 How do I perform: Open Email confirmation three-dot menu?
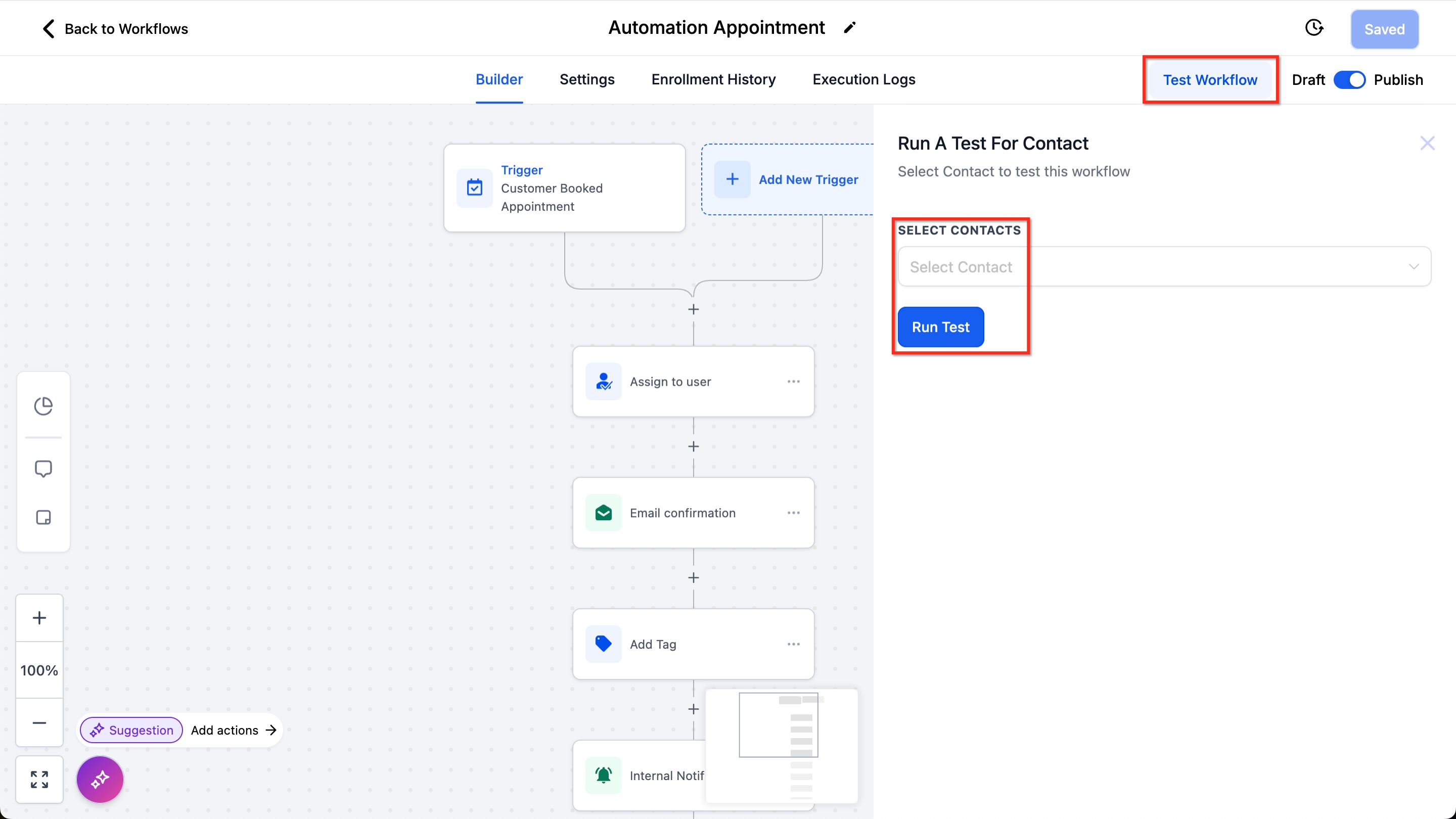coord(793,513)
